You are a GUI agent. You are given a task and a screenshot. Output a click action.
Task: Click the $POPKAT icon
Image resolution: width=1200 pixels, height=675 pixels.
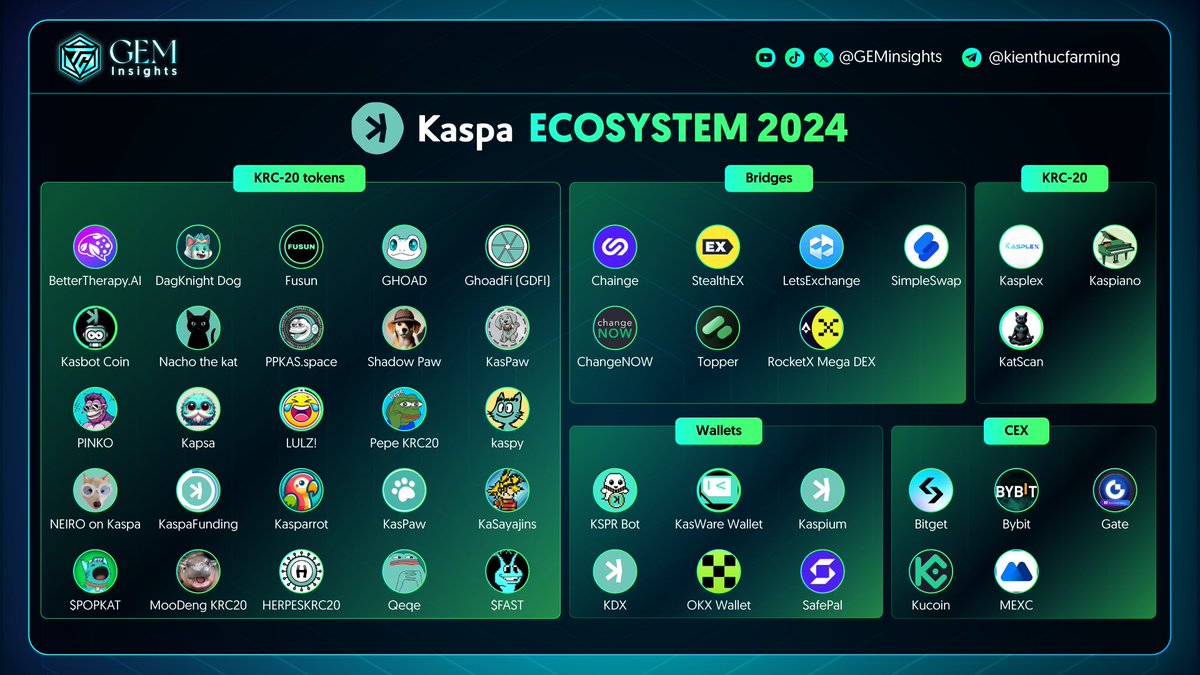(95, 571)
